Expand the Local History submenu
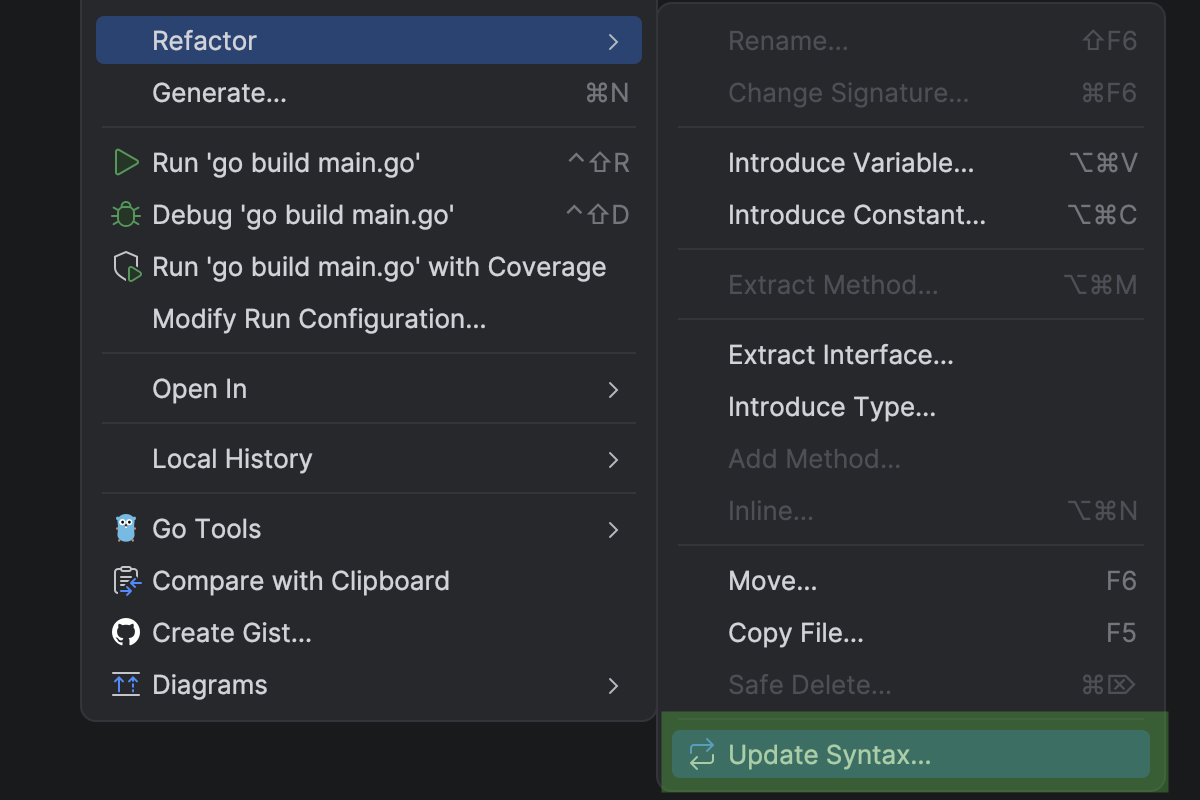This screenshot has width=1200, height=800. click(613, 459)
